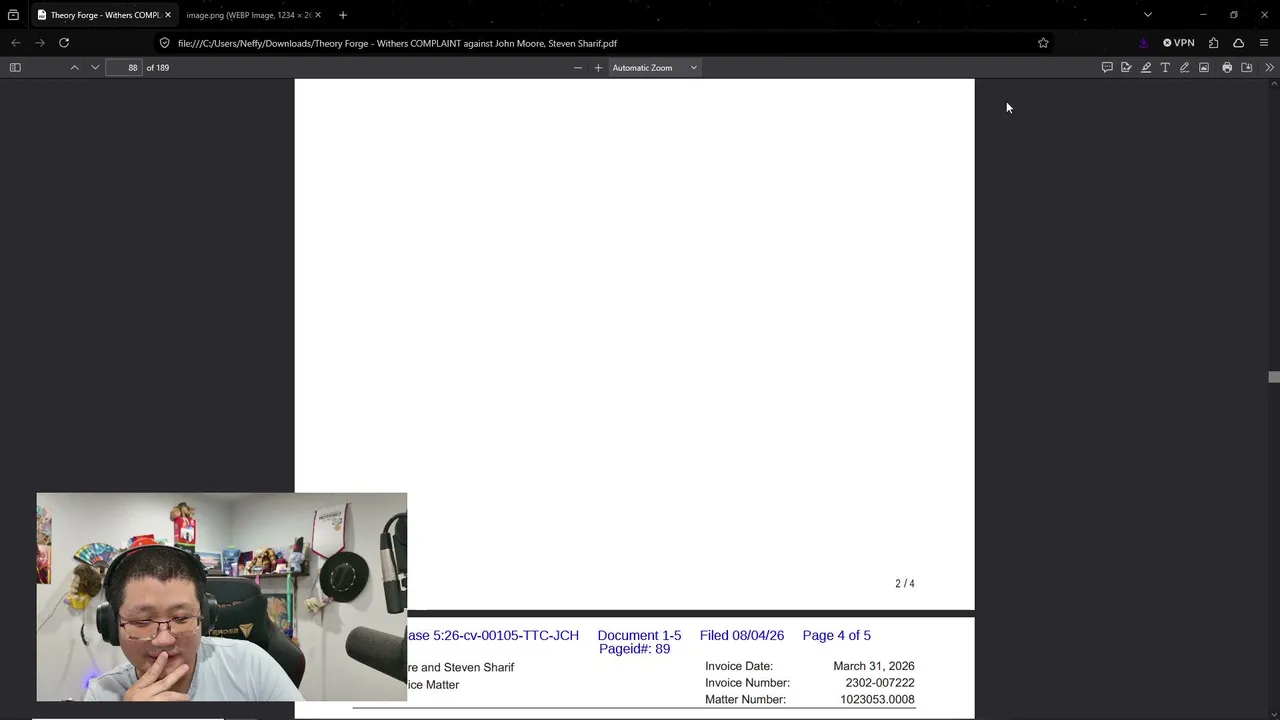Open the list all tabs dropdown
Viewport: 1280px width, 720px height.
1148,15
